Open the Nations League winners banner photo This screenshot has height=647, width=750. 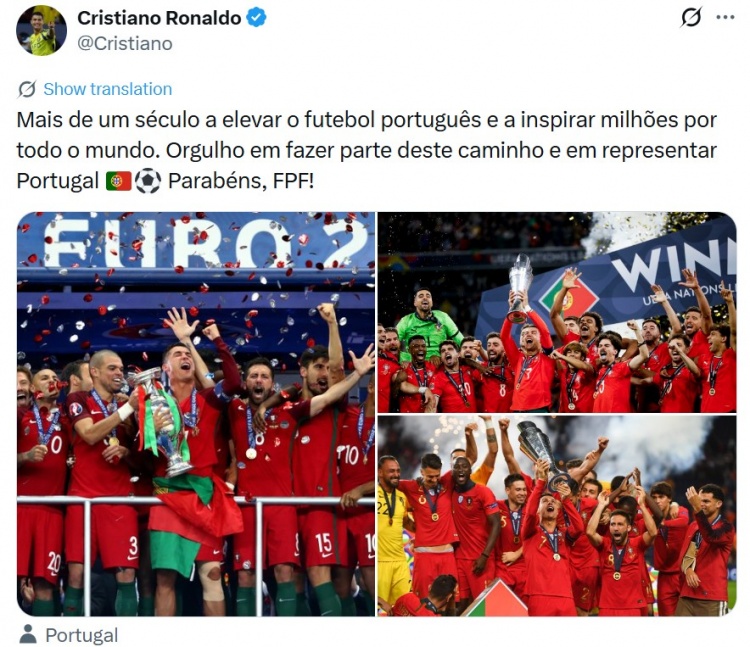point(557,312)
